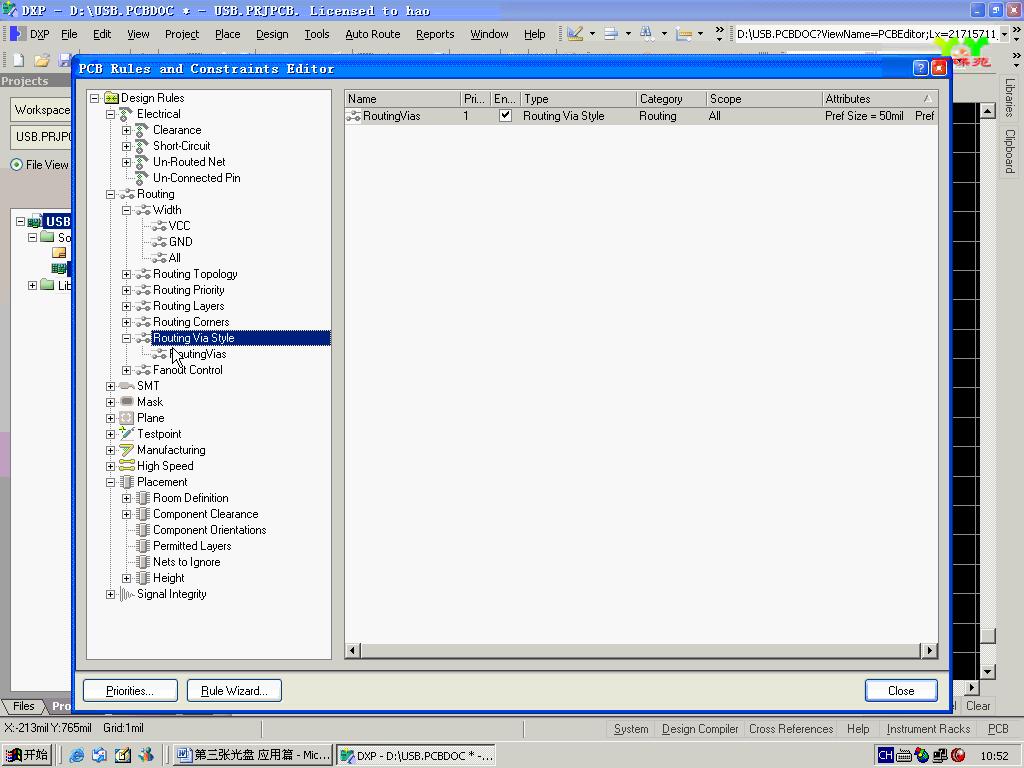Open the Auto Route menu
The width and height of the screenshot is (1024, 768).
tap(372, 34)
